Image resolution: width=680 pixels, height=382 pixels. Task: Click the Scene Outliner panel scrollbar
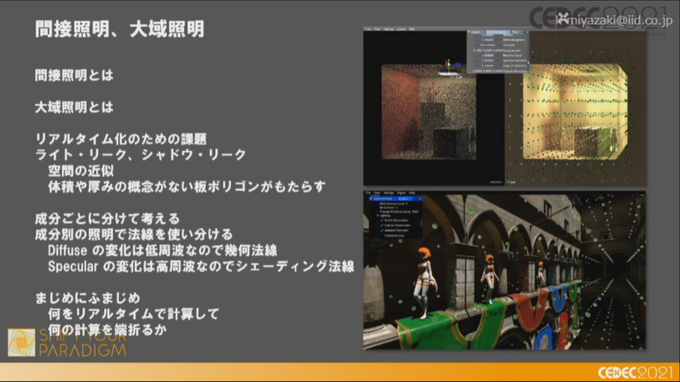click(422, 223)
